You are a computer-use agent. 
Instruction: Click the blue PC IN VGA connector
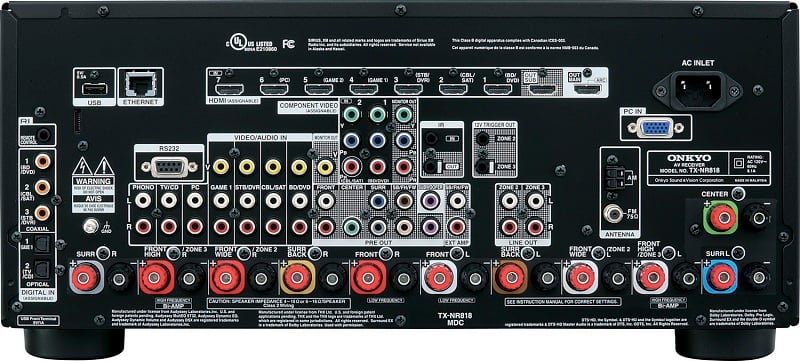(x=656, y=128)
